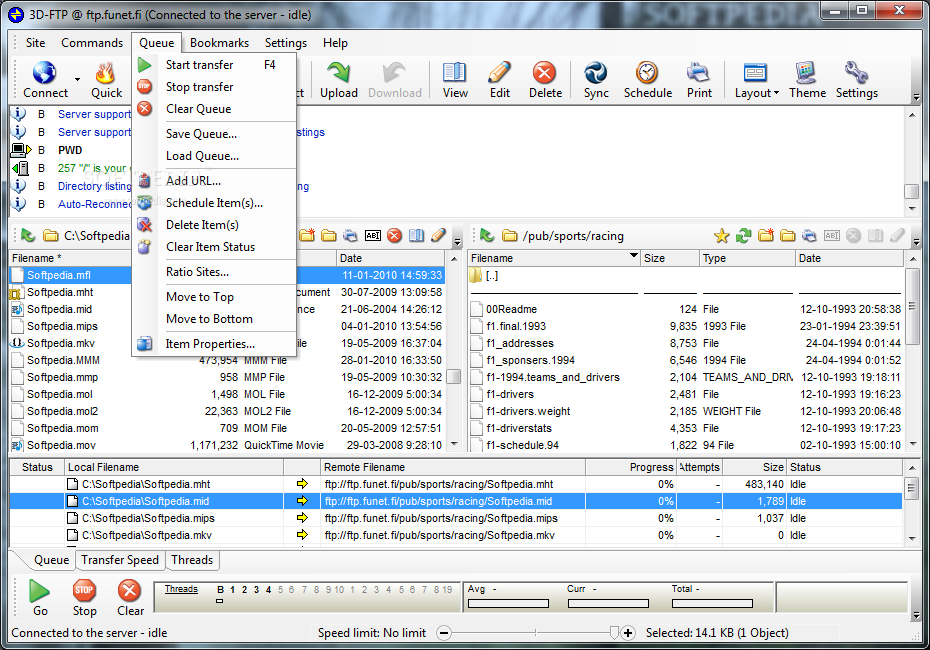Image resolution: width=930 pixels, height=650 pixels.
Task: Click the green Go play button
Action: pyautogui.click(x=40, y=591)
